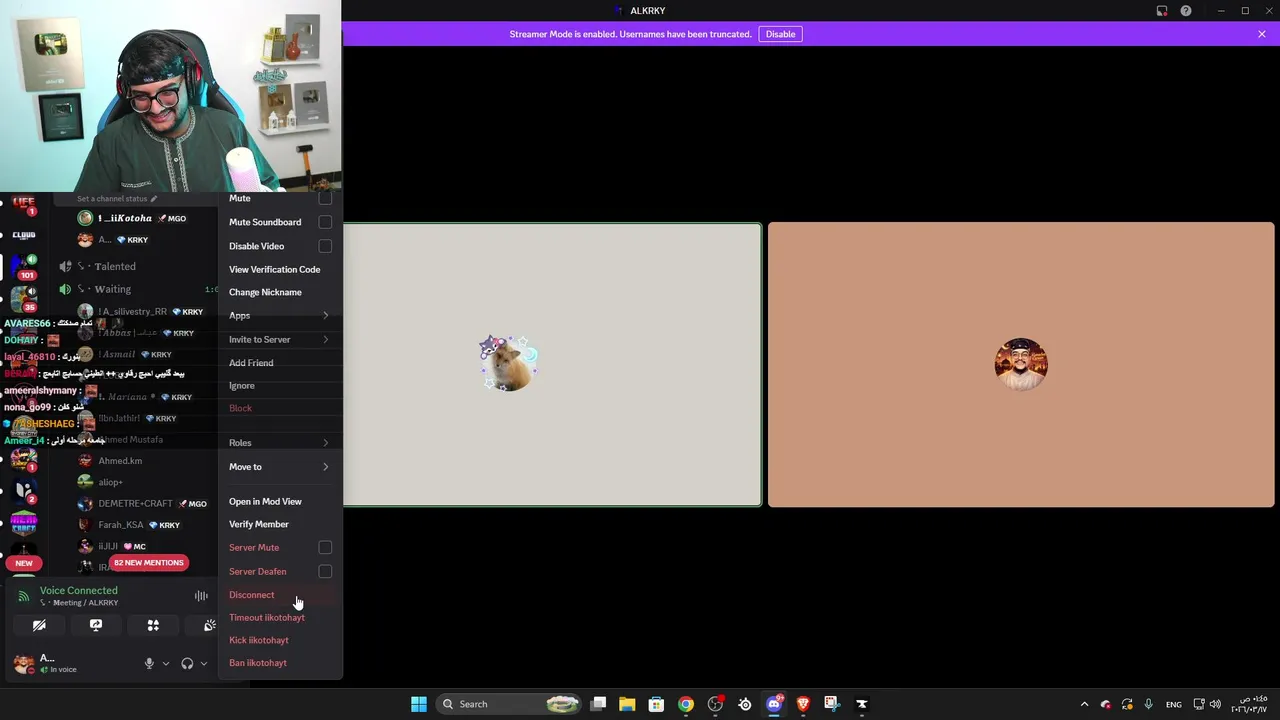Open the soundboard button in voice panel
This screenshot has height=720, width=1280.
[209, 626]
